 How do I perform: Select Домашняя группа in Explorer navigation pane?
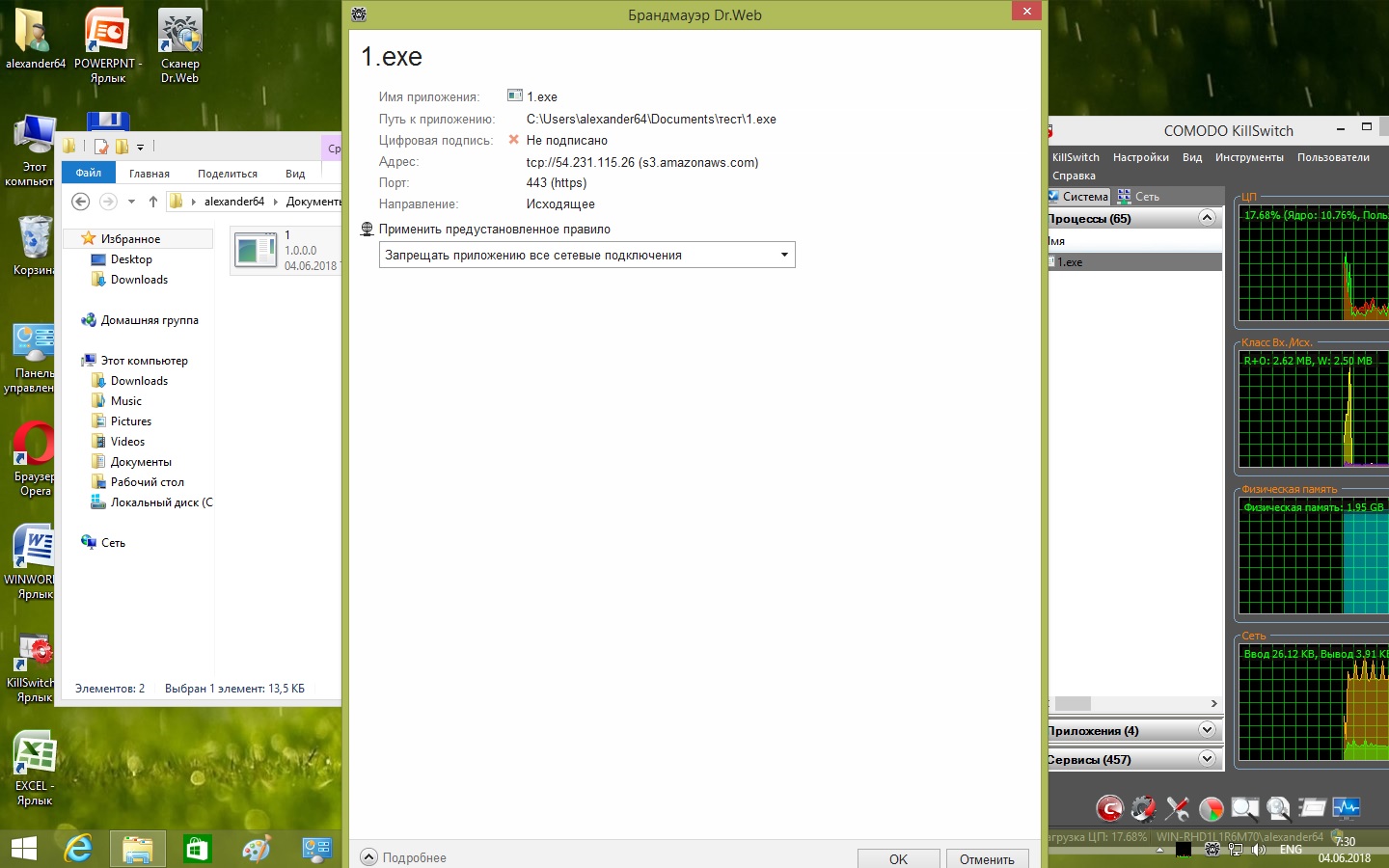(150, 320)
